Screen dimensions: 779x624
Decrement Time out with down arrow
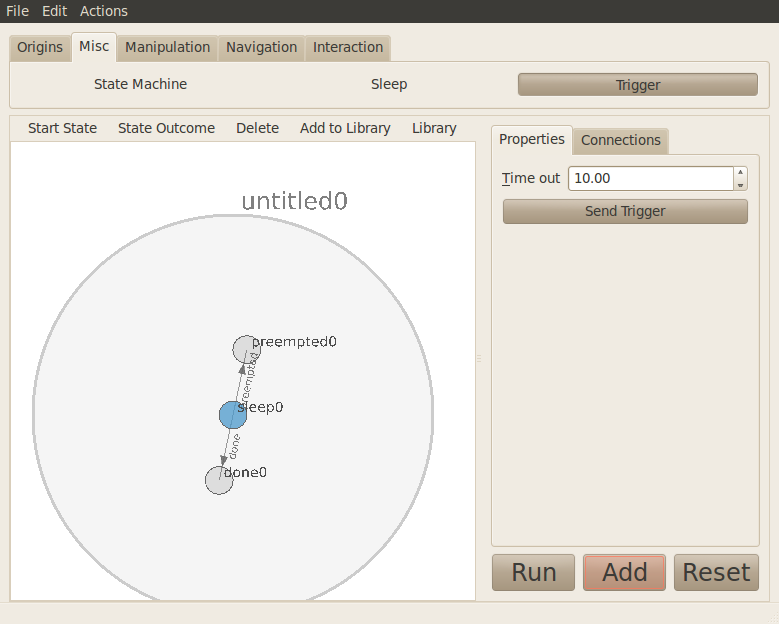tap(740, 184)
